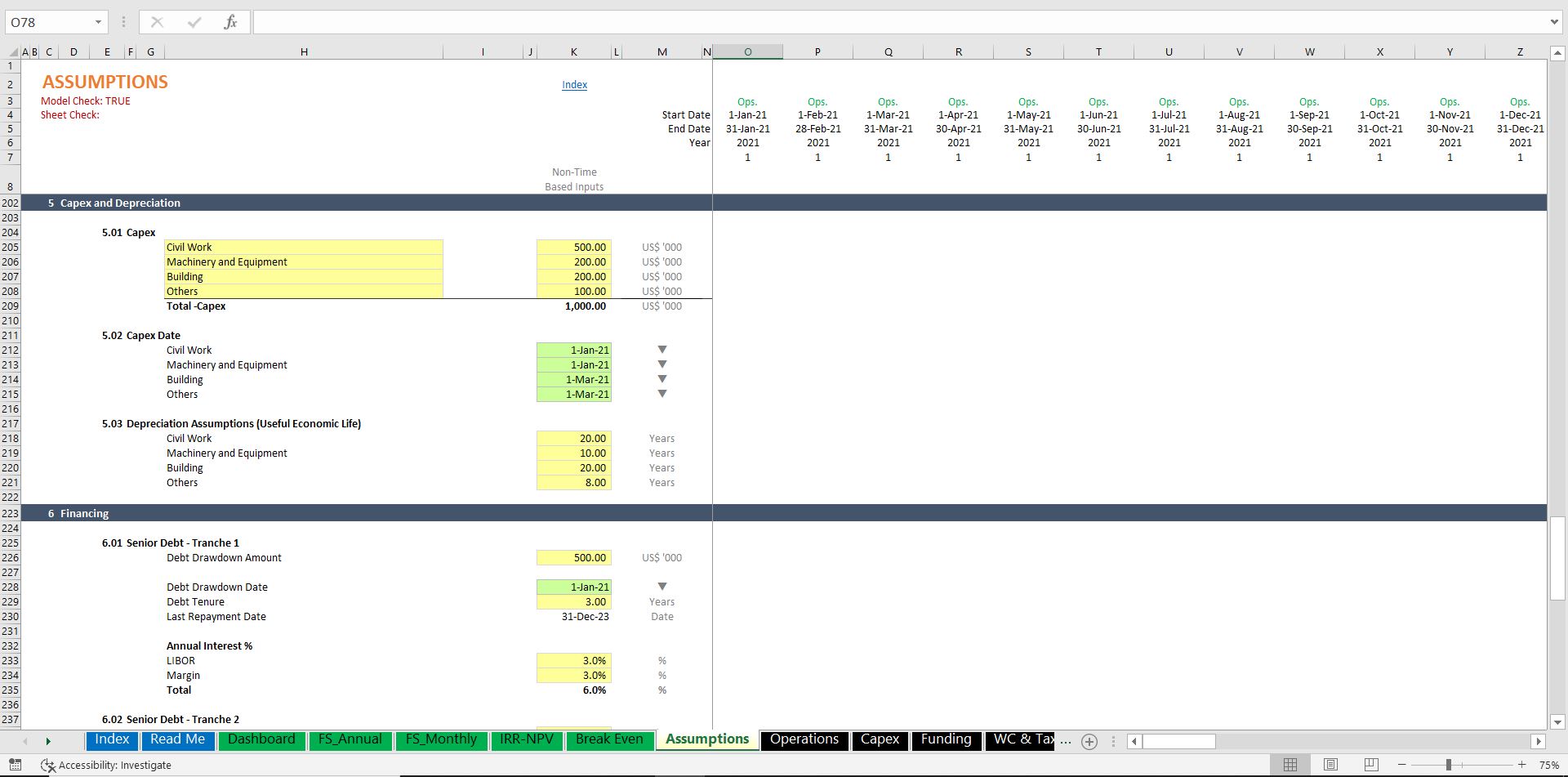Expand the formula bar with chevron

(x=1554, y=22)
